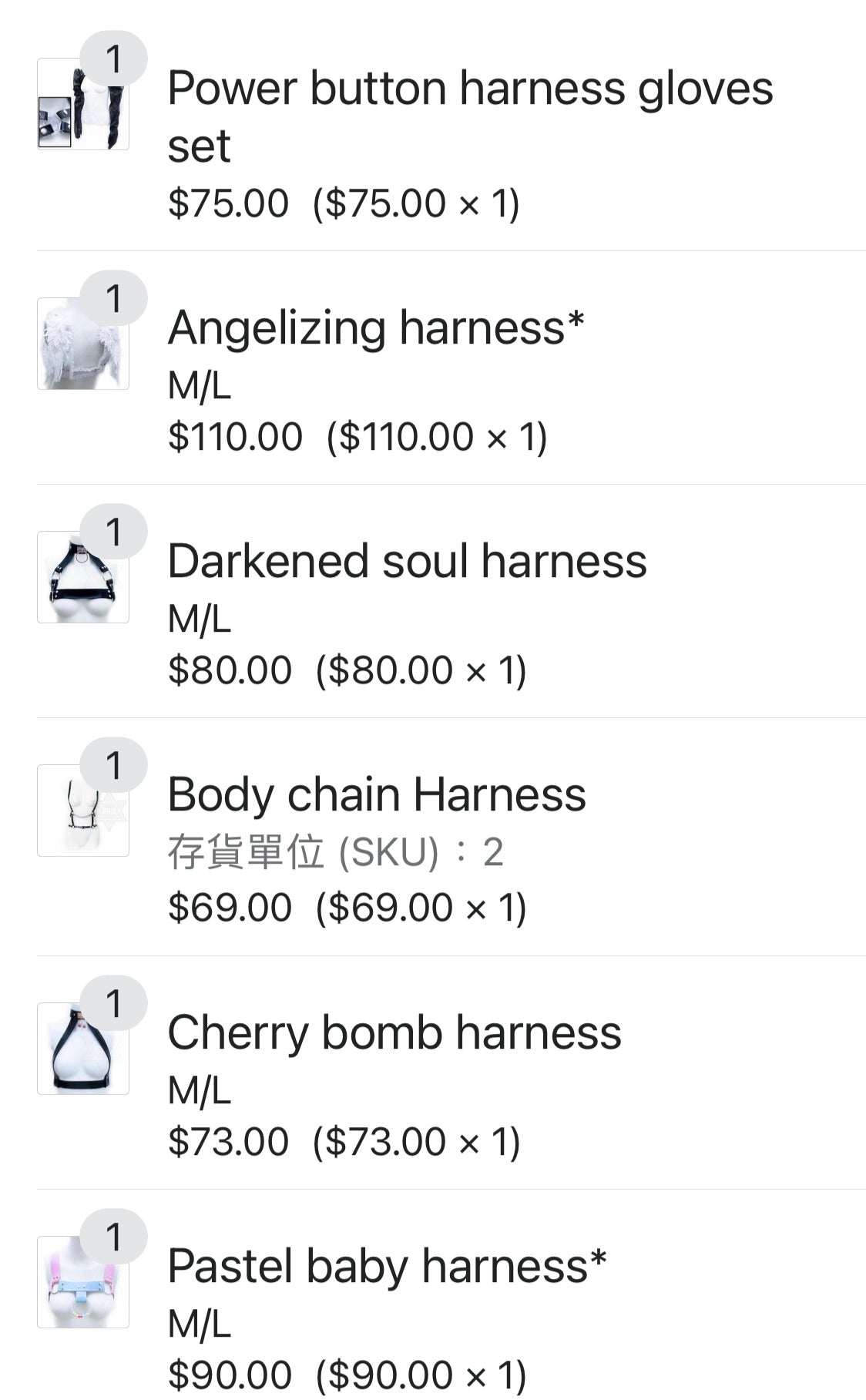Screen dimensions: 866x1400
Task: Tap the Pastel baby harness quantity badge
Action: [114, 1237]
